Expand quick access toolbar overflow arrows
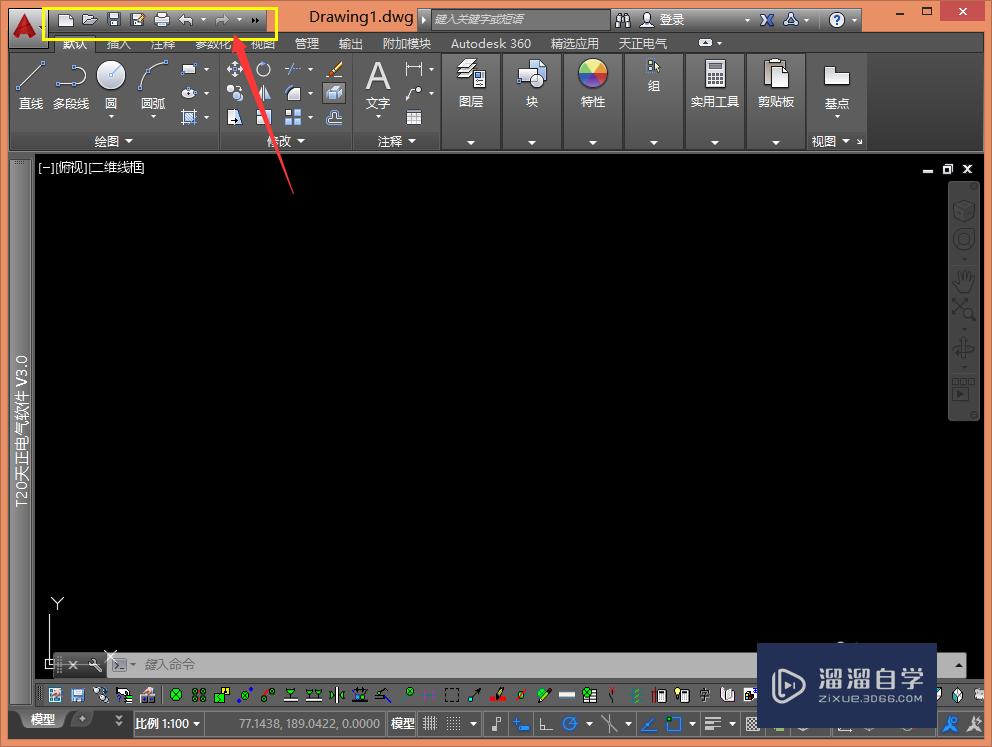 255,20
